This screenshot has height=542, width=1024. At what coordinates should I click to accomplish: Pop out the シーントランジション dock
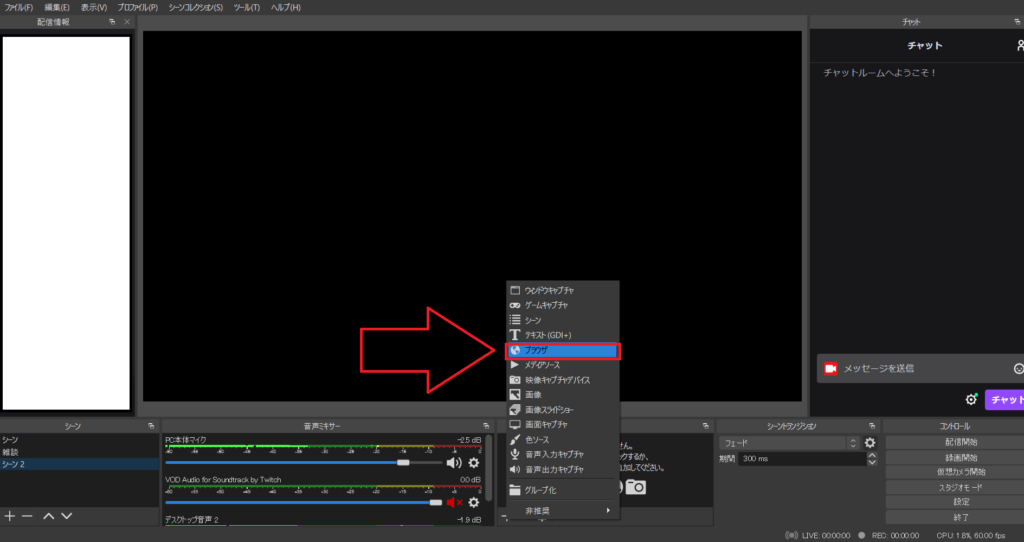pyautogui.click(x=872, y=426)
